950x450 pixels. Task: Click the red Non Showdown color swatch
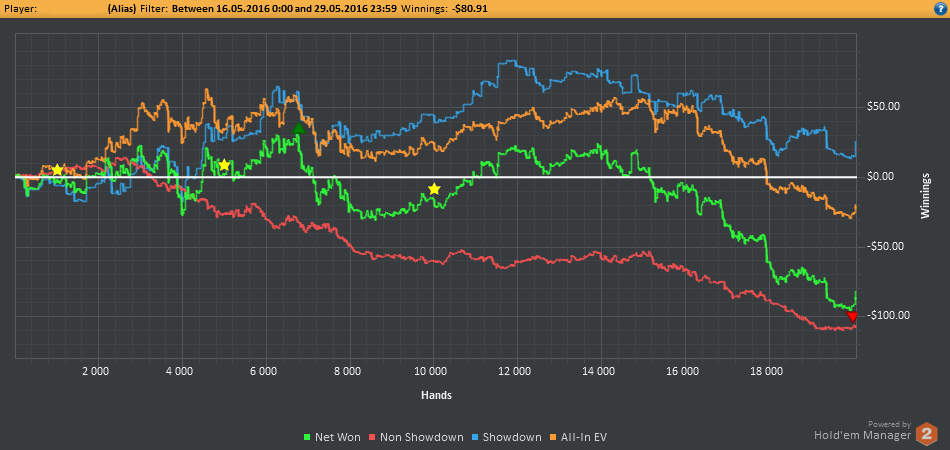coord(373,437)
